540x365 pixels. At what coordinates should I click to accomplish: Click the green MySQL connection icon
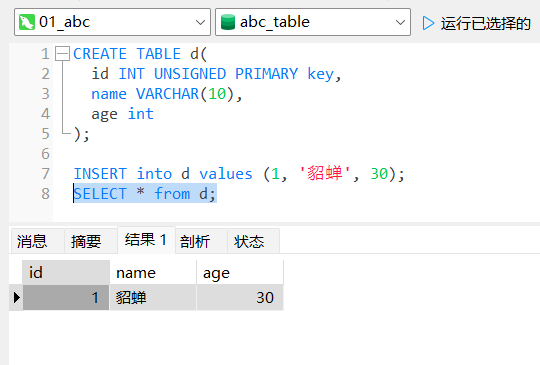coord(27,22)
